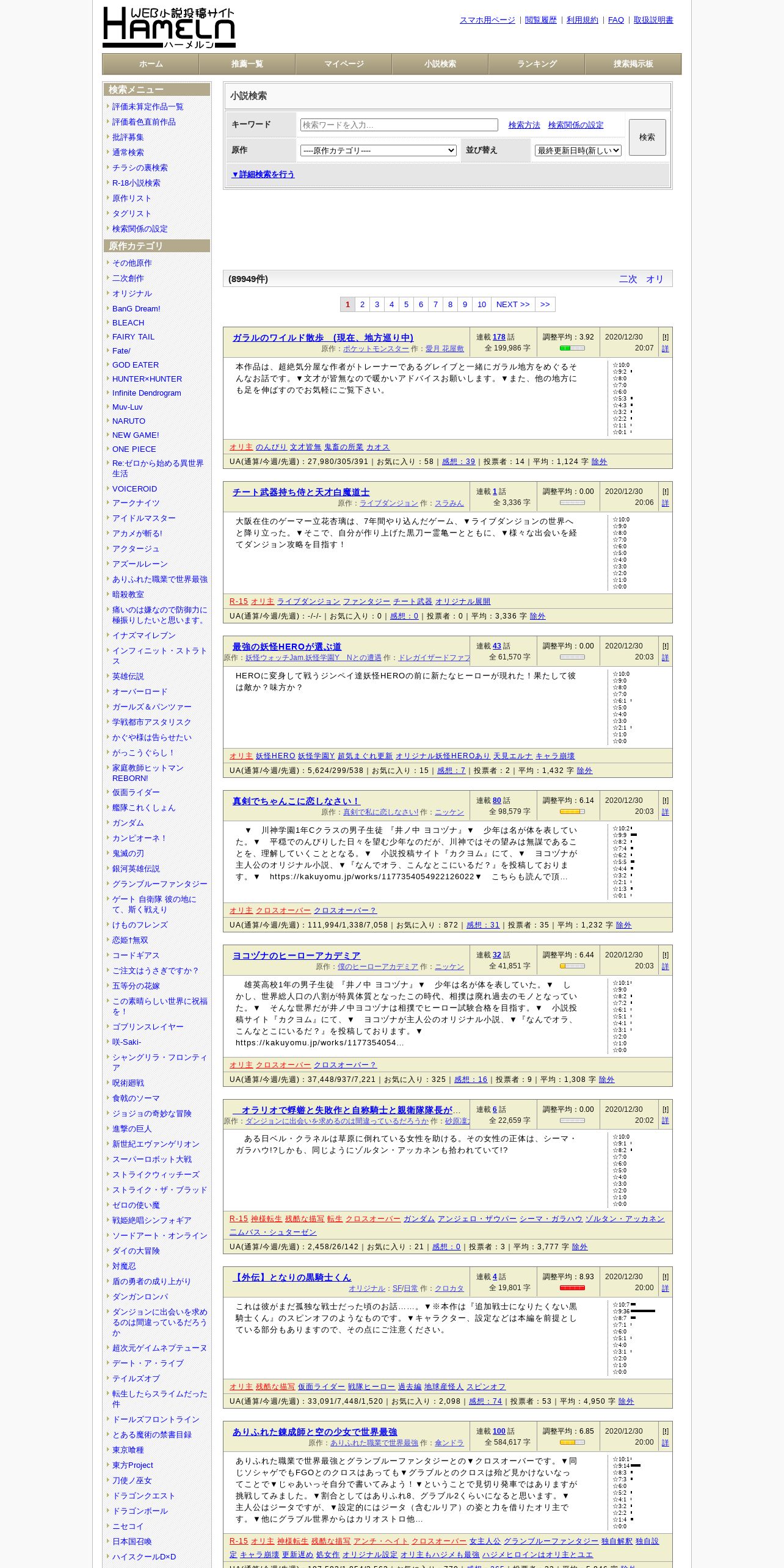Screen dimensions: 784x1568
Task: Open the 取扱説明書 link
Action: [x=653, y=20]
